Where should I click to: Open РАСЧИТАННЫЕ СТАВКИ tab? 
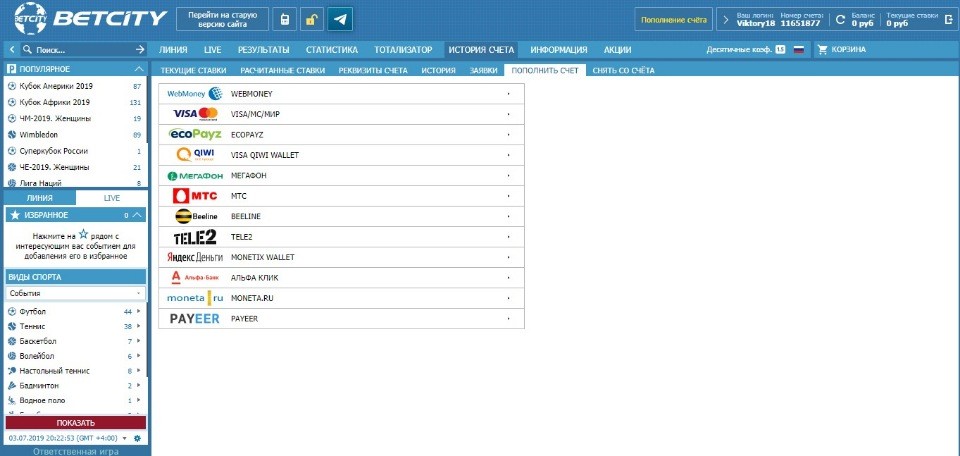coord(282,70)
